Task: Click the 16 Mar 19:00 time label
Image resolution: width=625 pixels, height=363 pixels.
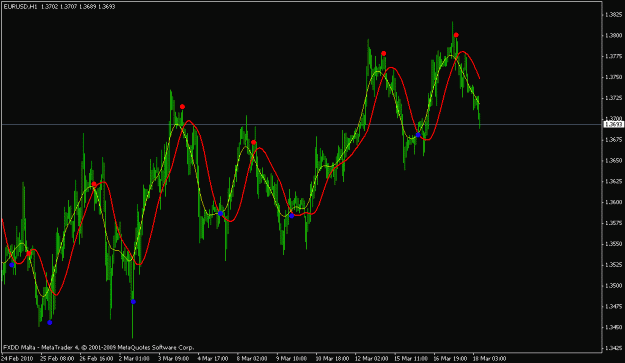Action: [450, 359]
